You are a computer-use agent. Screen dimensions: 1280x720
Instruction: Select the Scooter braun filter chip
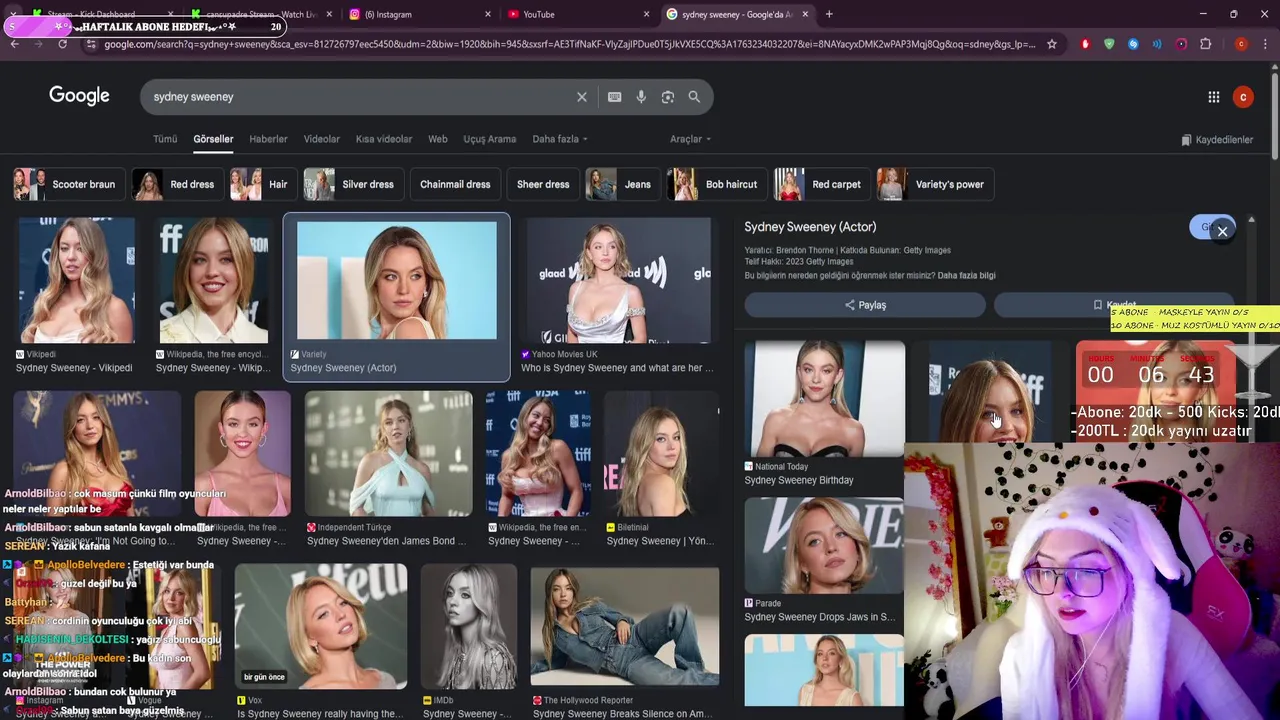click(x=69, y=184)
